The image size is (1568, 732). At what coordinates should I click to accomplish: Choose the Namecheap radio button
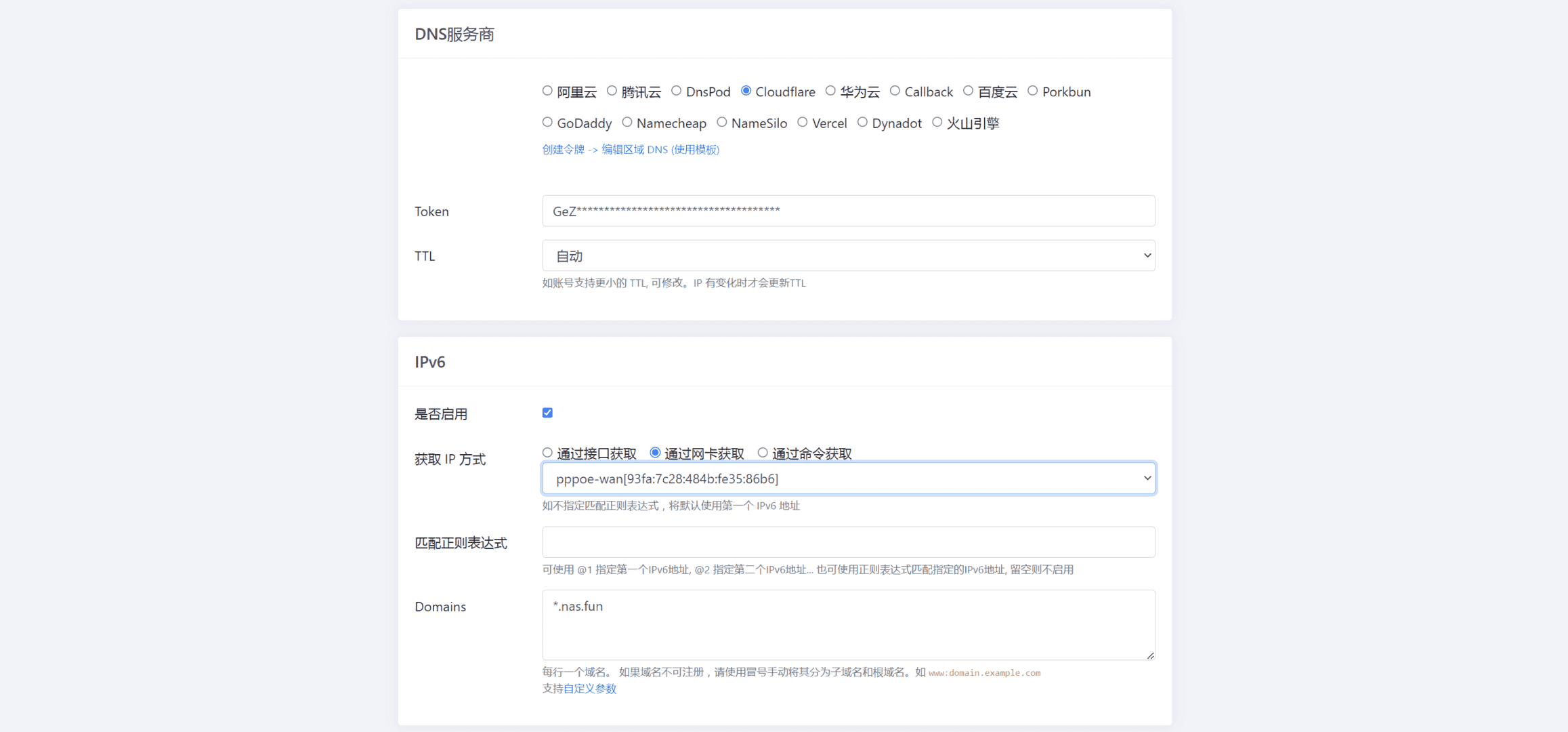coord(627,122)
